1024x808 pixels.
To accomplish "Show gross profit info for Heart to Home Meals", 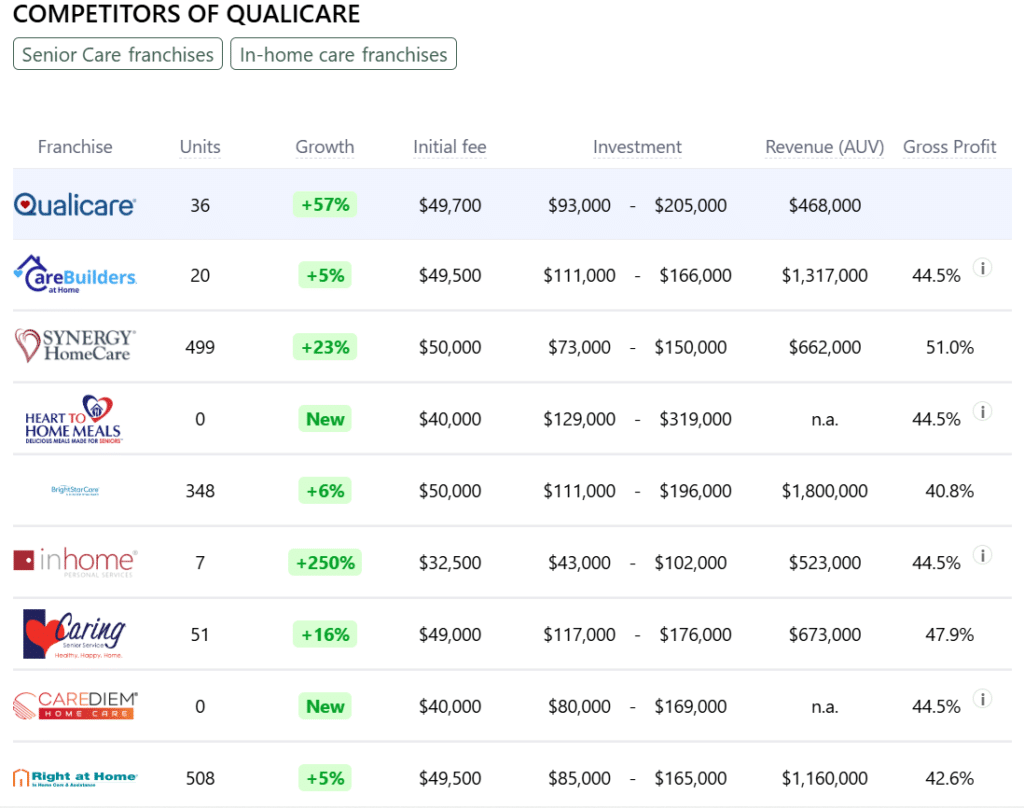I will 982,412.
